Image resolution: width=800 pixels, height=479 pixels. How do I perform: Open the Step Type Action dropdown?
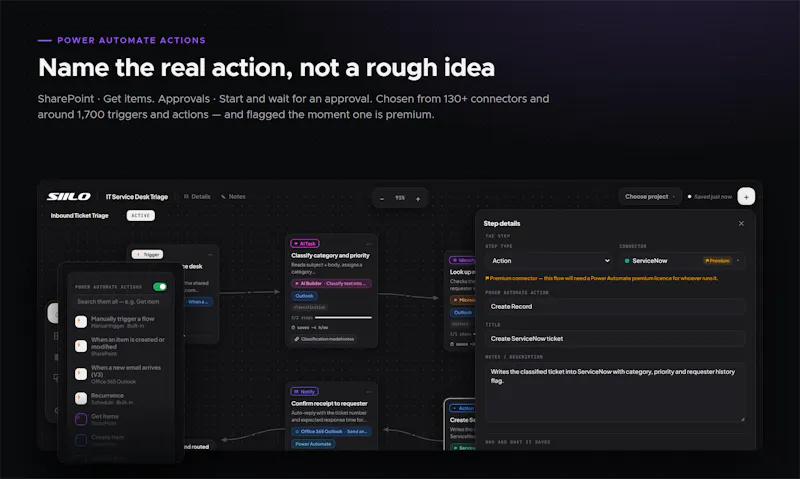(549, 261)
